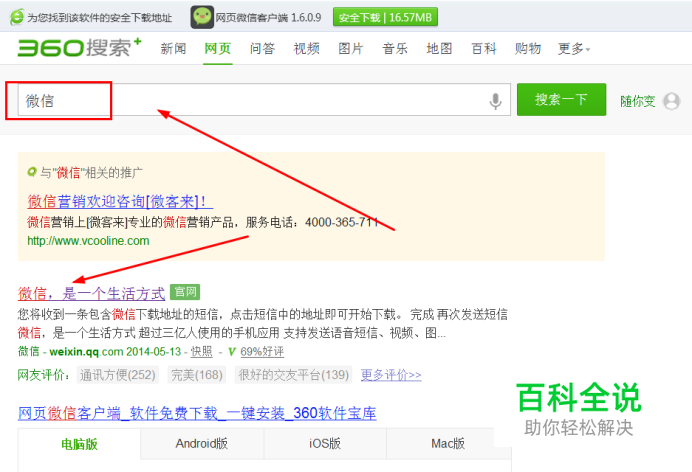This screenshot has height=472, width=692.
Task: Open the 地图 tab
Action: [439, 48]
